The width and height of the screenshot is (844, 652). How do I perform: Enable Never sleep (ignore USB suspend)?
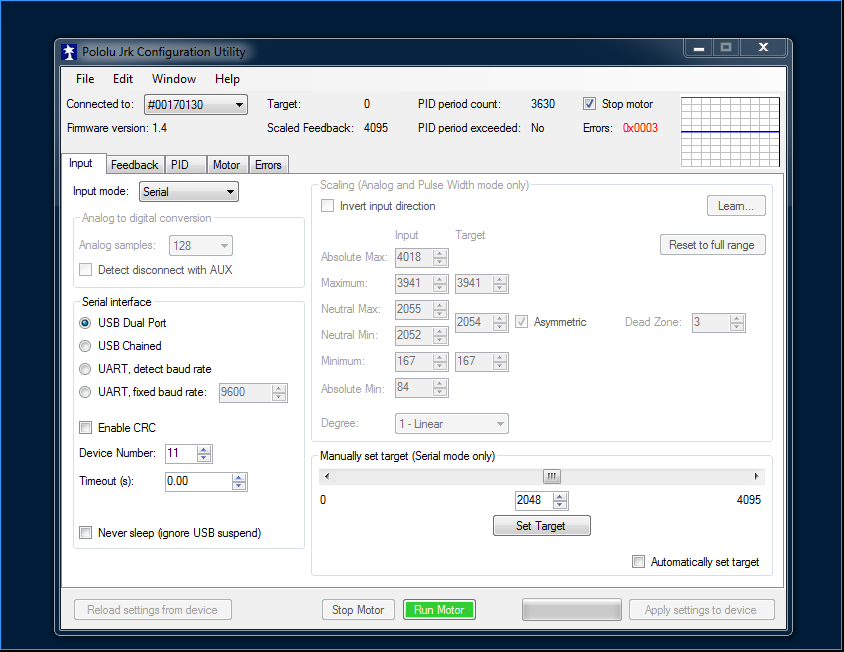(86, 533)
